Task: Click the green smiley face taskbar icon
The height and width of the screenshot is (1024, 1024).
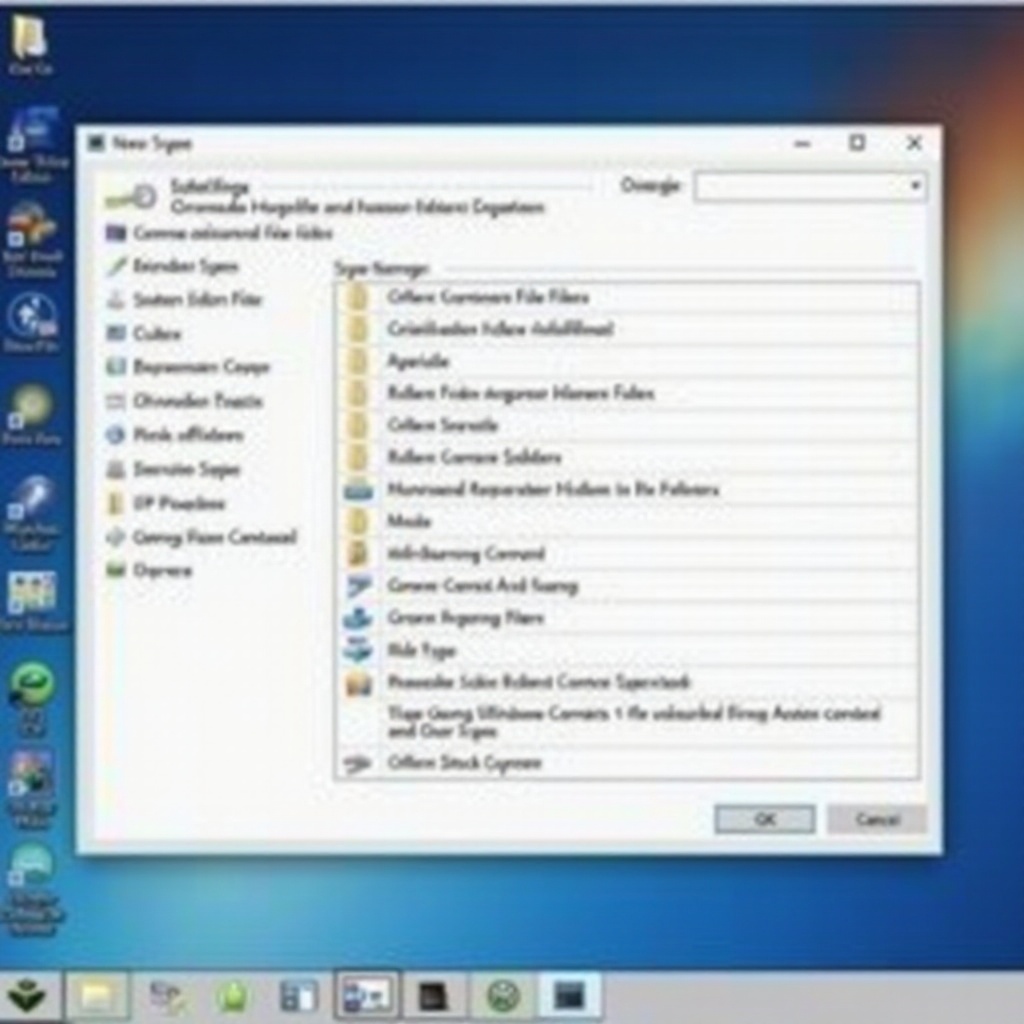Action: [x=503, y=996]
